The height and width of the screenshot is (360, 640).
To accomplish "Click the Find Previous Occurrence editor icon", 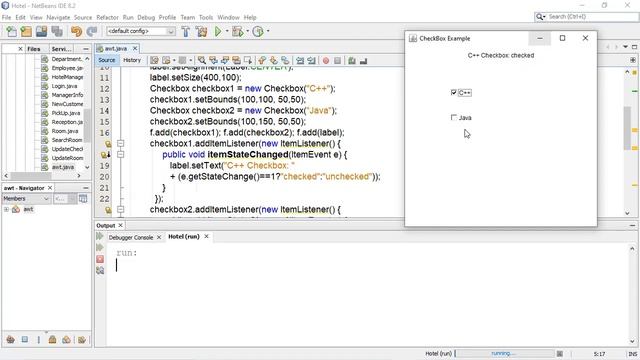I will click(x=213, y=60).
